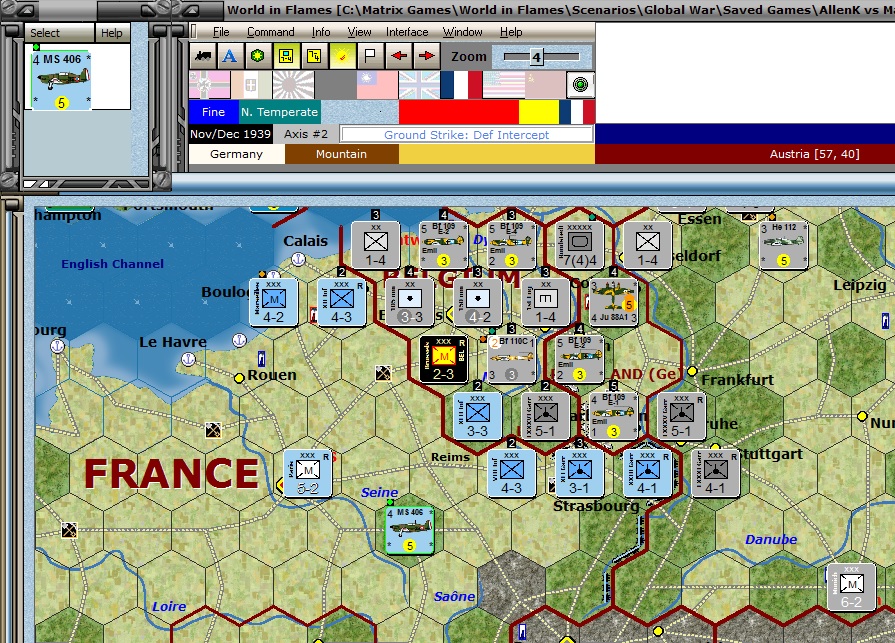
Task: Click the Mountain terrain label
Action: click(x=341, y=154)
